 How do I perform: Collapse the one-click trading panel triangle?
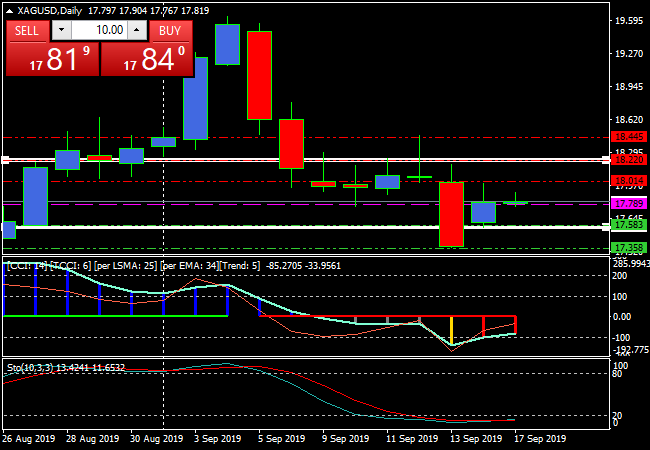(x=10, y=11)
